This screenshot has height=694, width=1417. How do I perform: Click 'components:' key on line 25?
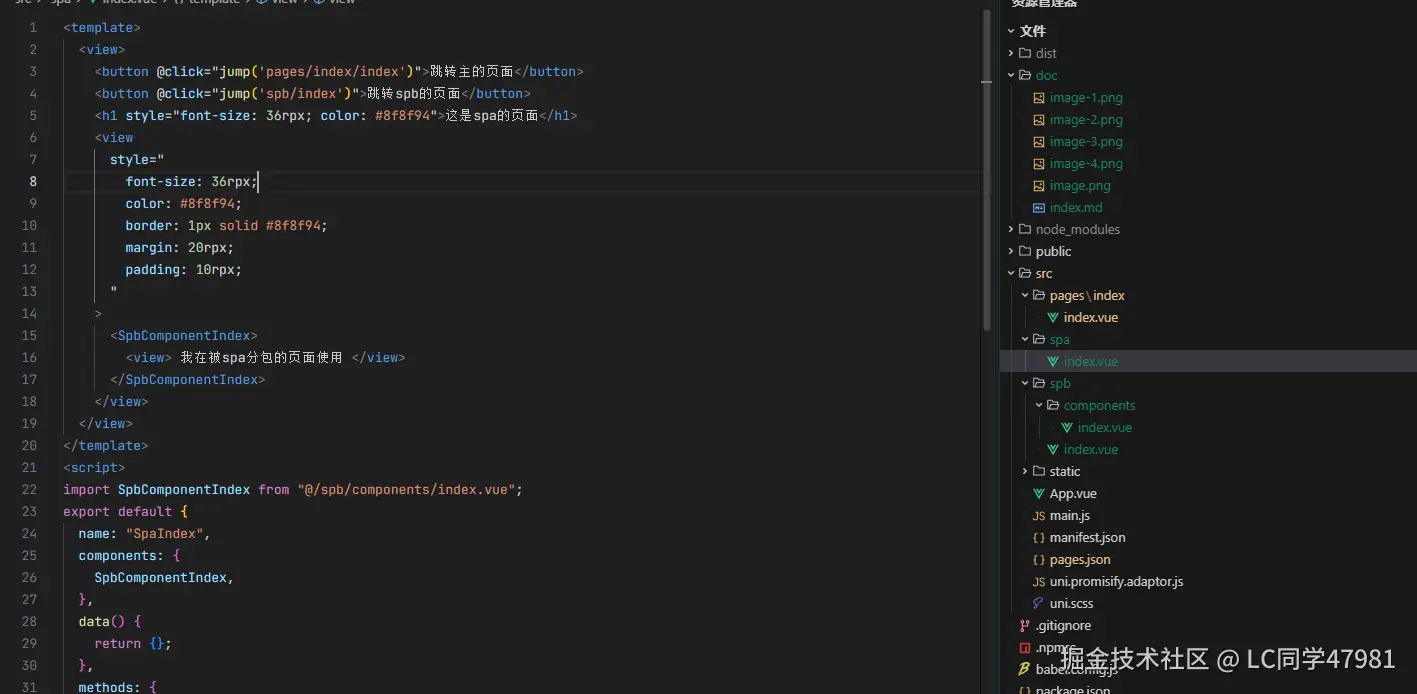(121, 555)
